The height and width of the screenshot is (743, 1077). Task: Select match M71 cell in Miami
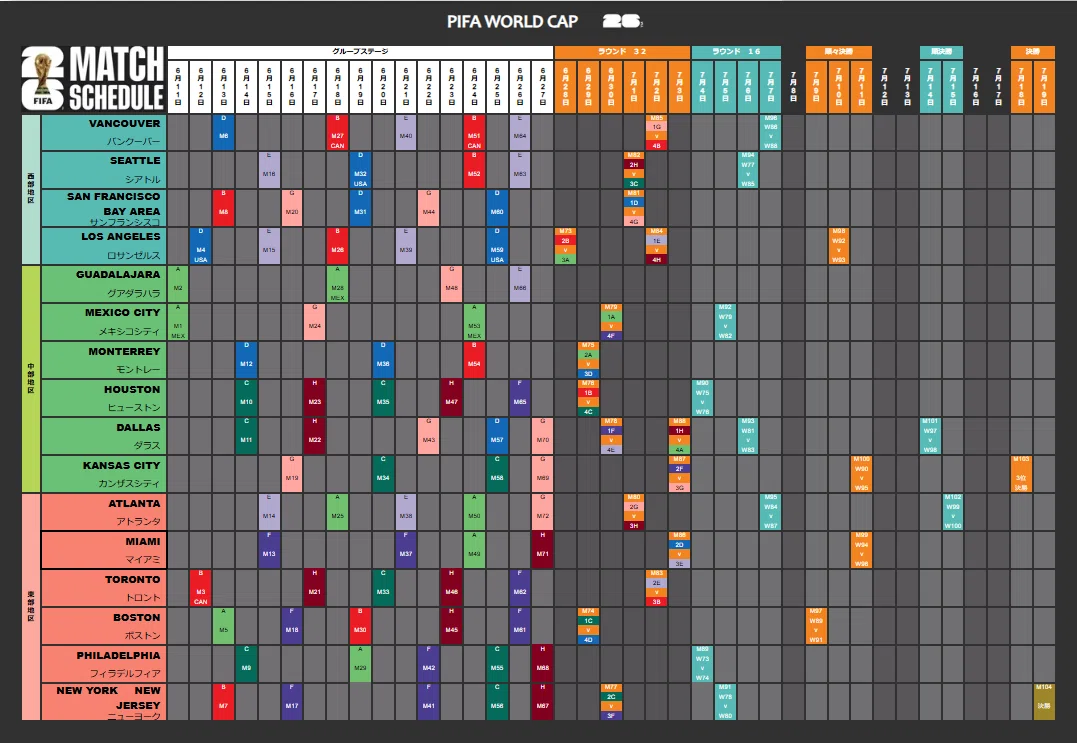coord(543,549)
